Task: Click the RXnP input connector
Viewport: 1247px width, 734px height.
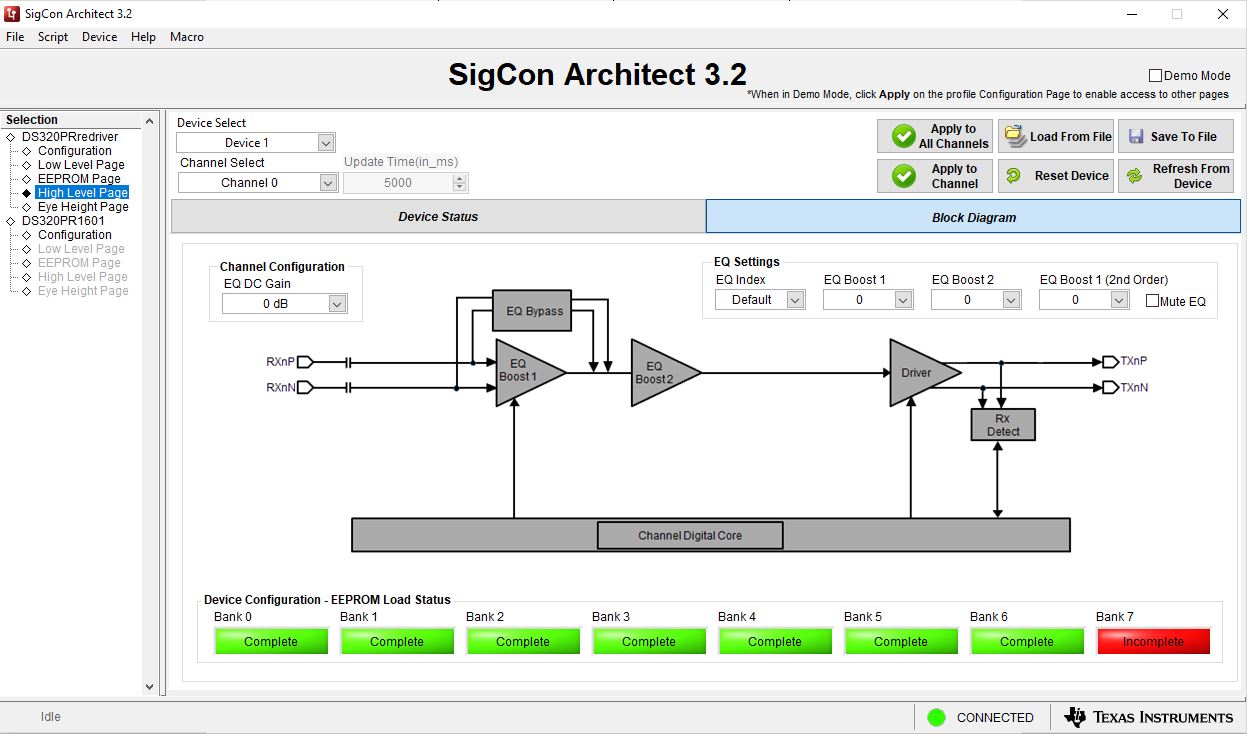Action: tap(305, 361)
